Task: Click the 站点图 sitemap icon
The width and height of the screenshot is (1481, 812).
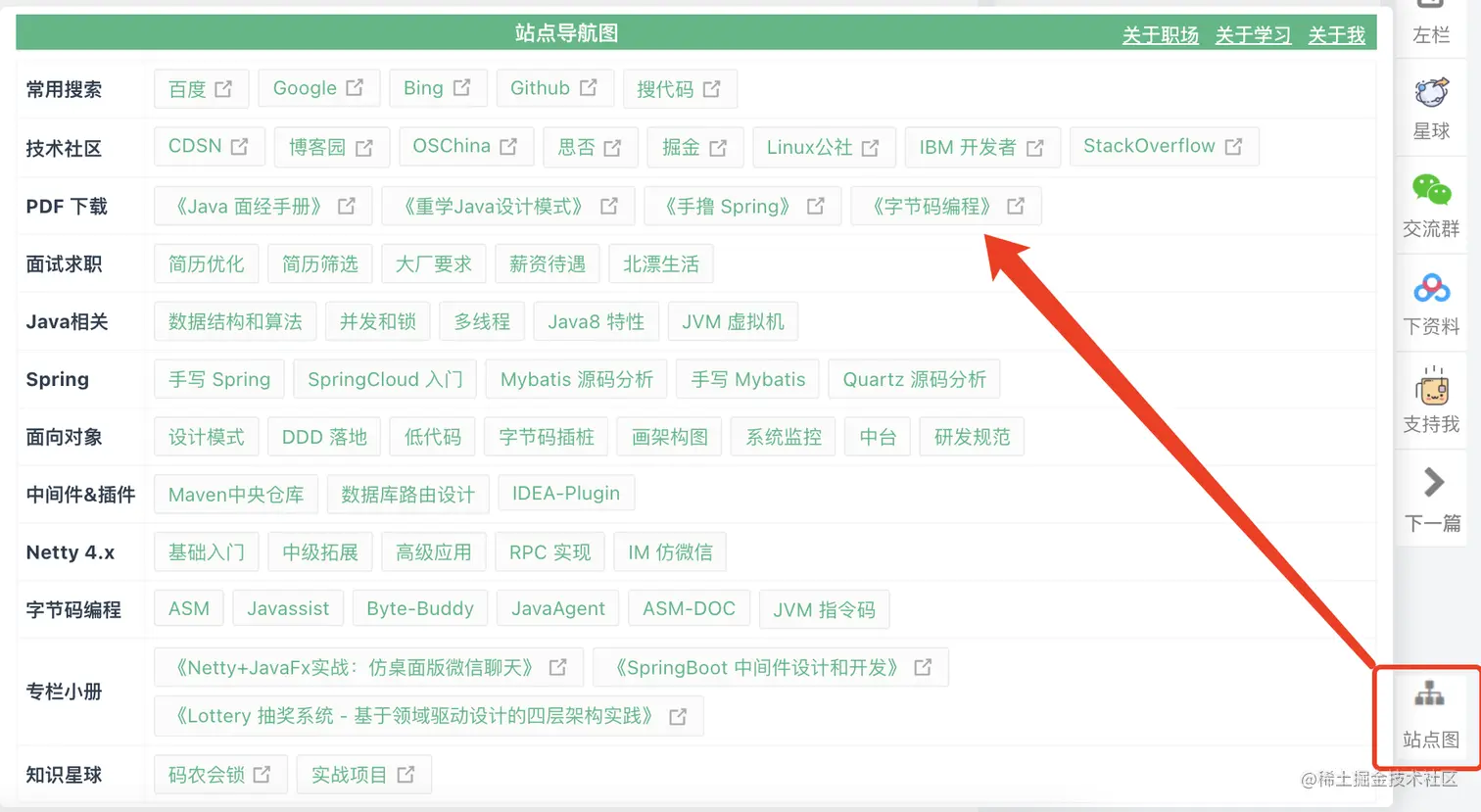Action: (x=1429, y=694)
